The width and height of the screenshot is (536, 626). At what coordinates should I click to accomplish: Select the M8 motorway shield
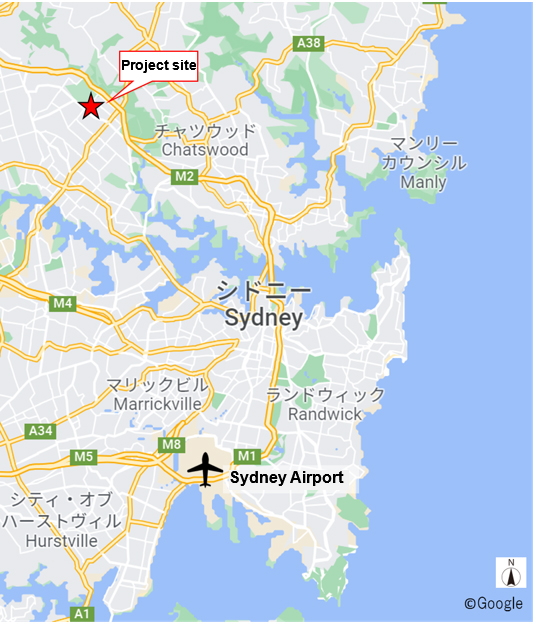pos(172,444)
